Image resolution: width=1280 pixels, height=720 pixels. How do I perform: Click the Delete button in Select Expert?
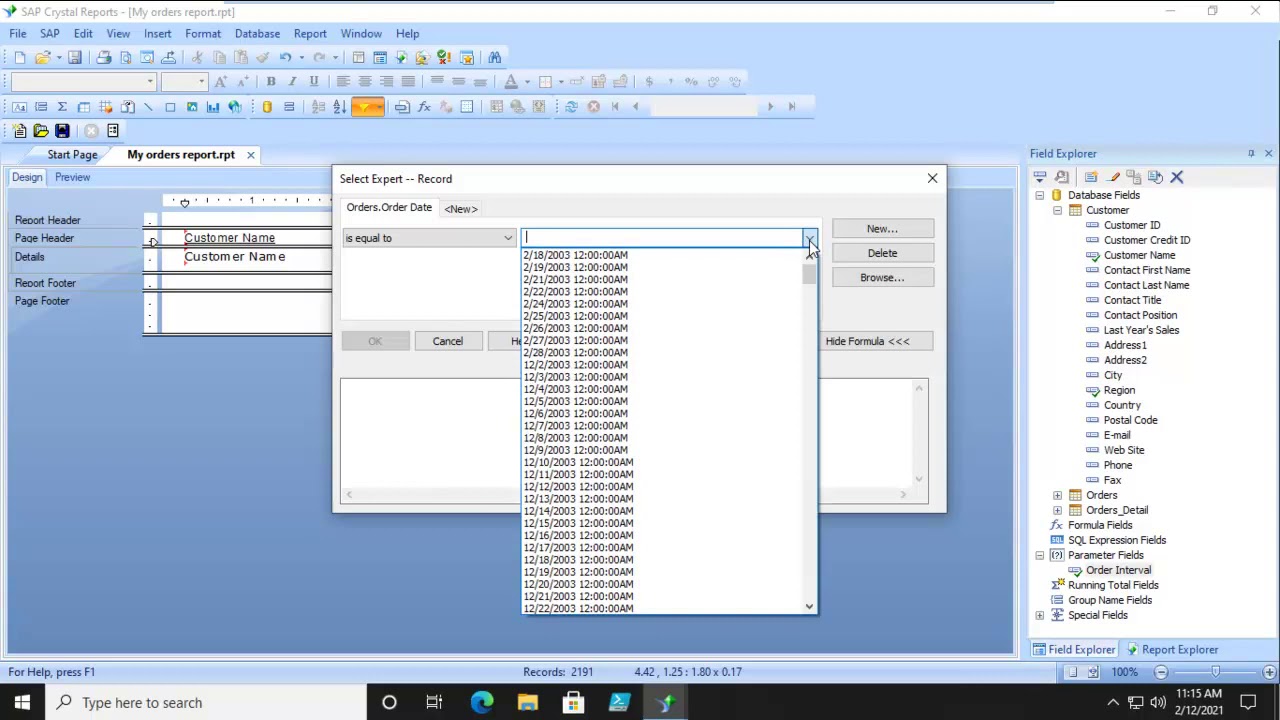[882, 253]
